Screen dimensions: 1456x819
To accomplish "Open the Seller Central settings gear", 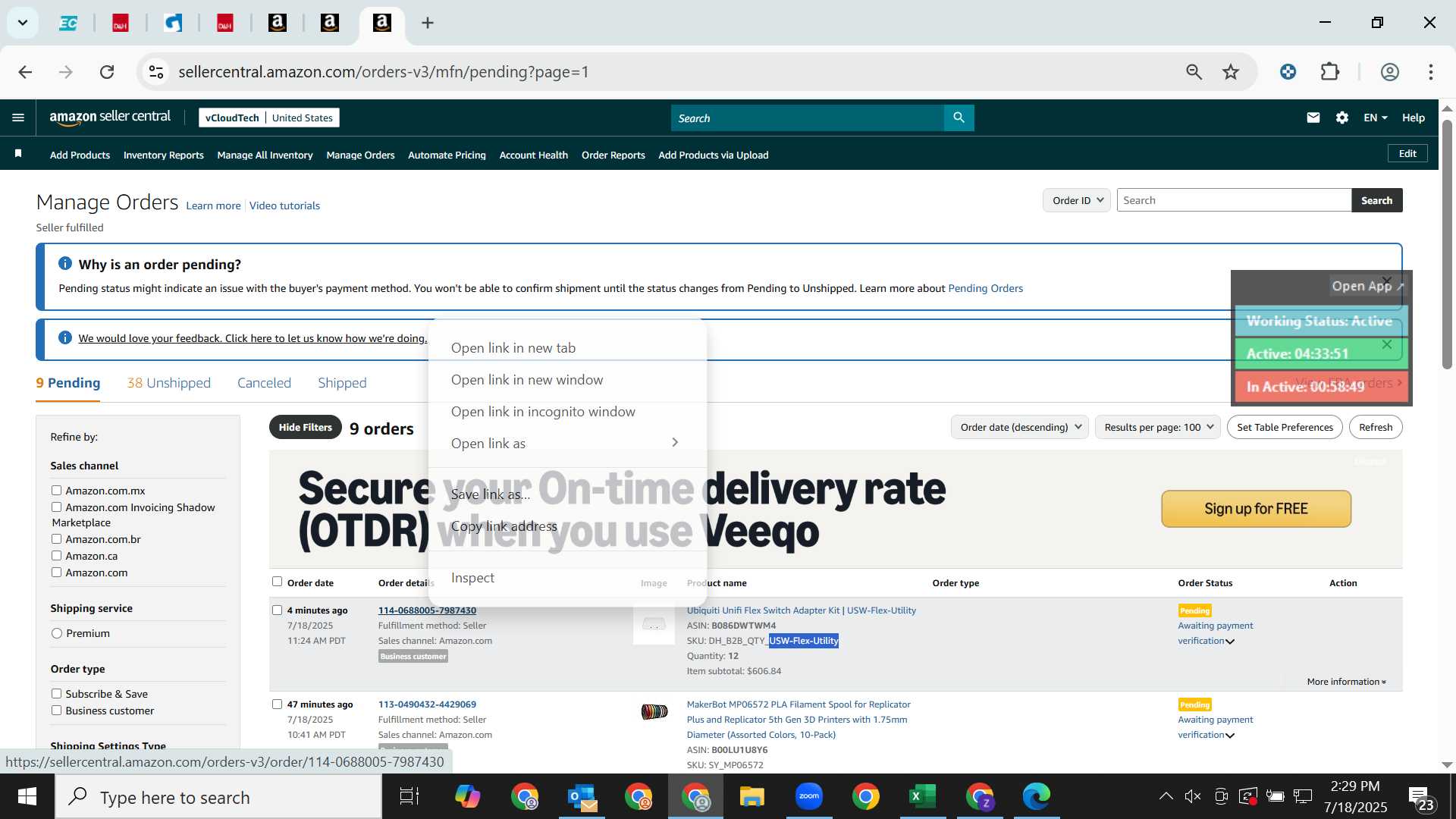I will 1342,118.
